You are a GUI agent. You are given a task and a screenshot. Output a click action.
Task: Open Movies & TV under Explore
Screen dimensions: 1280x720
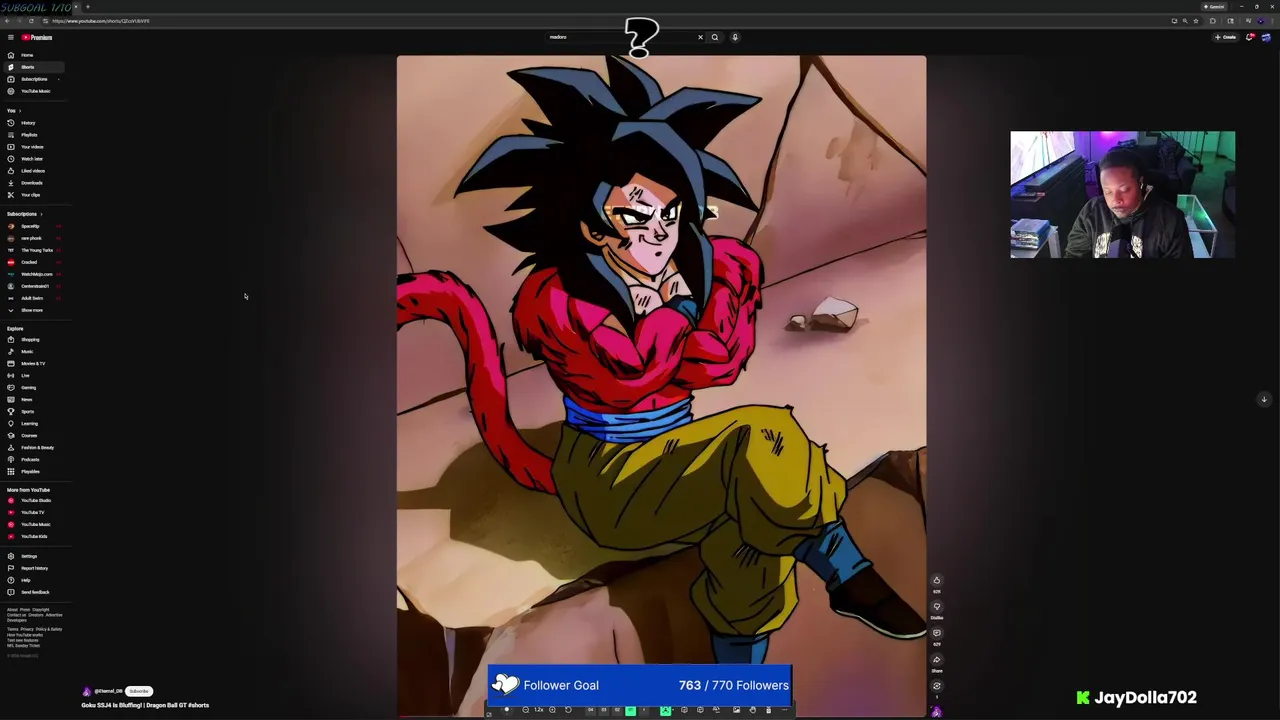(33, 364)
